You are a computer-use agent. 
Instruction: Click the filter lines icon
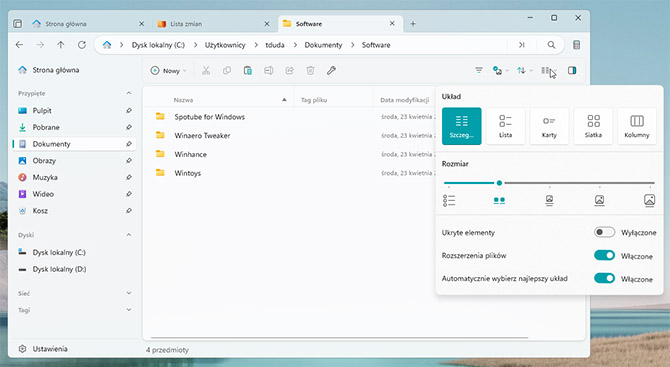[479, 70]
